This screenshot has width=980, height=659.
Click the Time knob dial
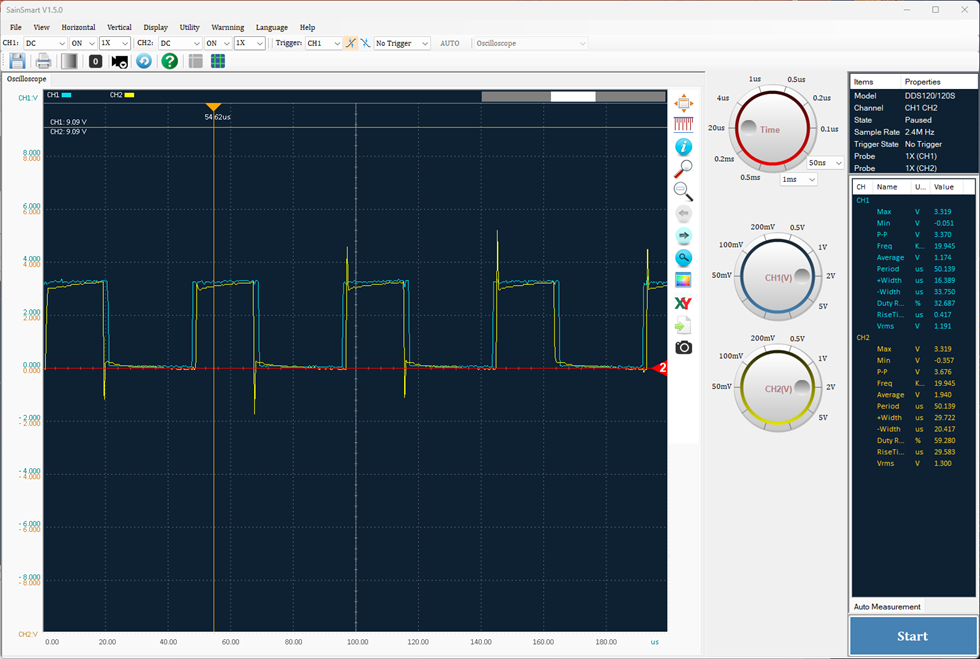[x=772, y=129]
